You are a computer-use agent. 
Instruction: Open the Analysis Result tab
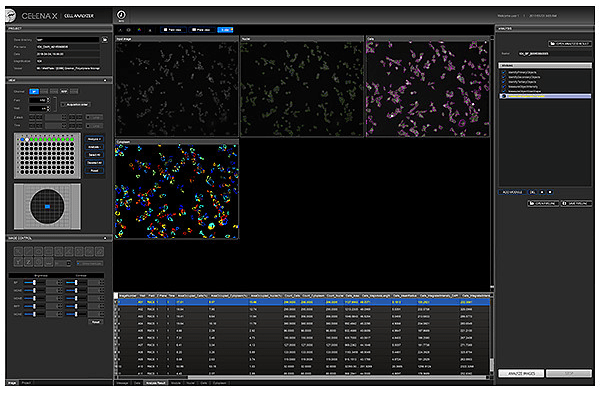coord(156,383)
